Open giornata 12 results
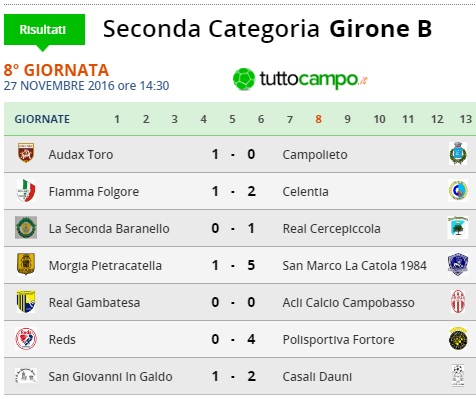Image resolution: width=476 pixels, height=399 pixels. [437, 119]
